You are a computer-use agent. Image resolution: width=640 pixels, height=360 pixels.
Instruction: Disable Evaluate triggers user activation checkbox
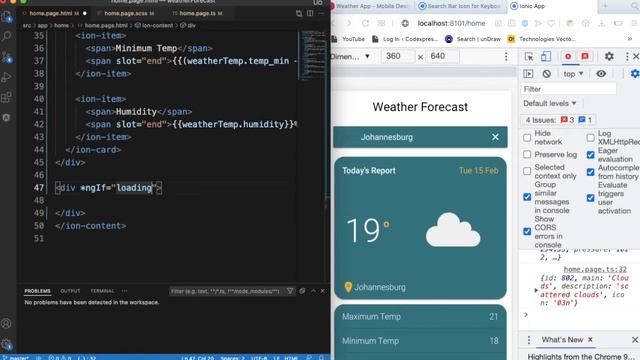point(590,198)
